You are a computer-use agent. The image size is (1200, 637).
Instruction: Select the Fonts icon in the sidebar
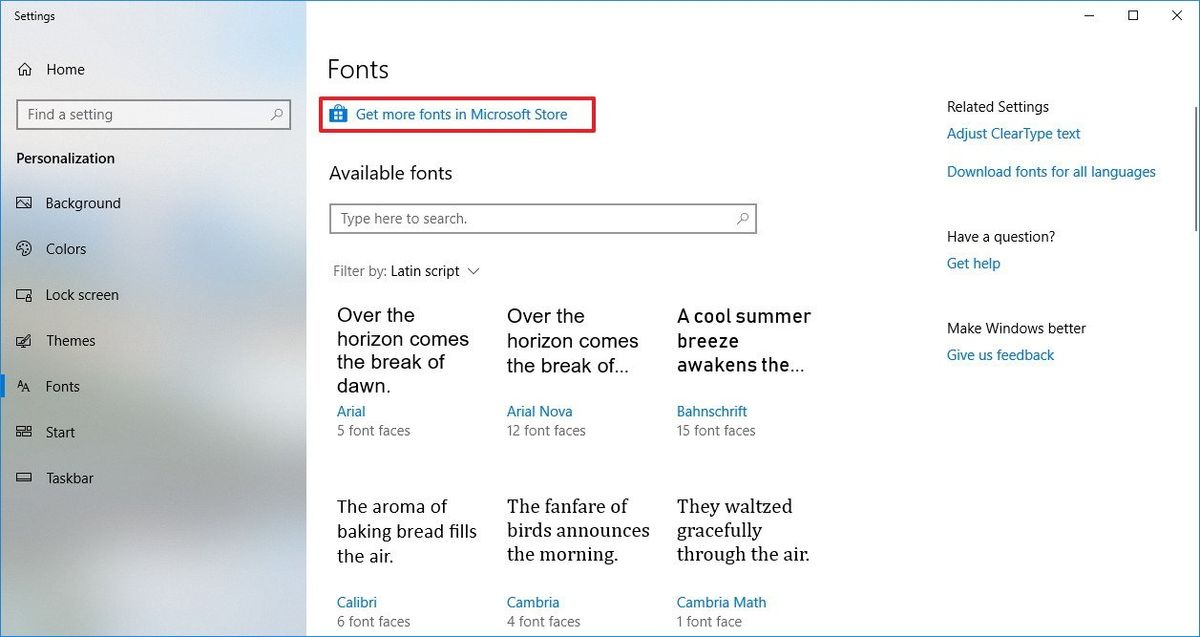coord(24,387)
